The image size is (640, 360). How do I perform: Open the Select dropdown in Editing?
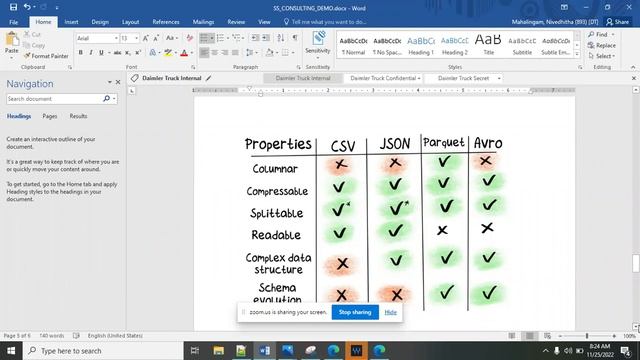pyautogui.click(x=602, y=56)
